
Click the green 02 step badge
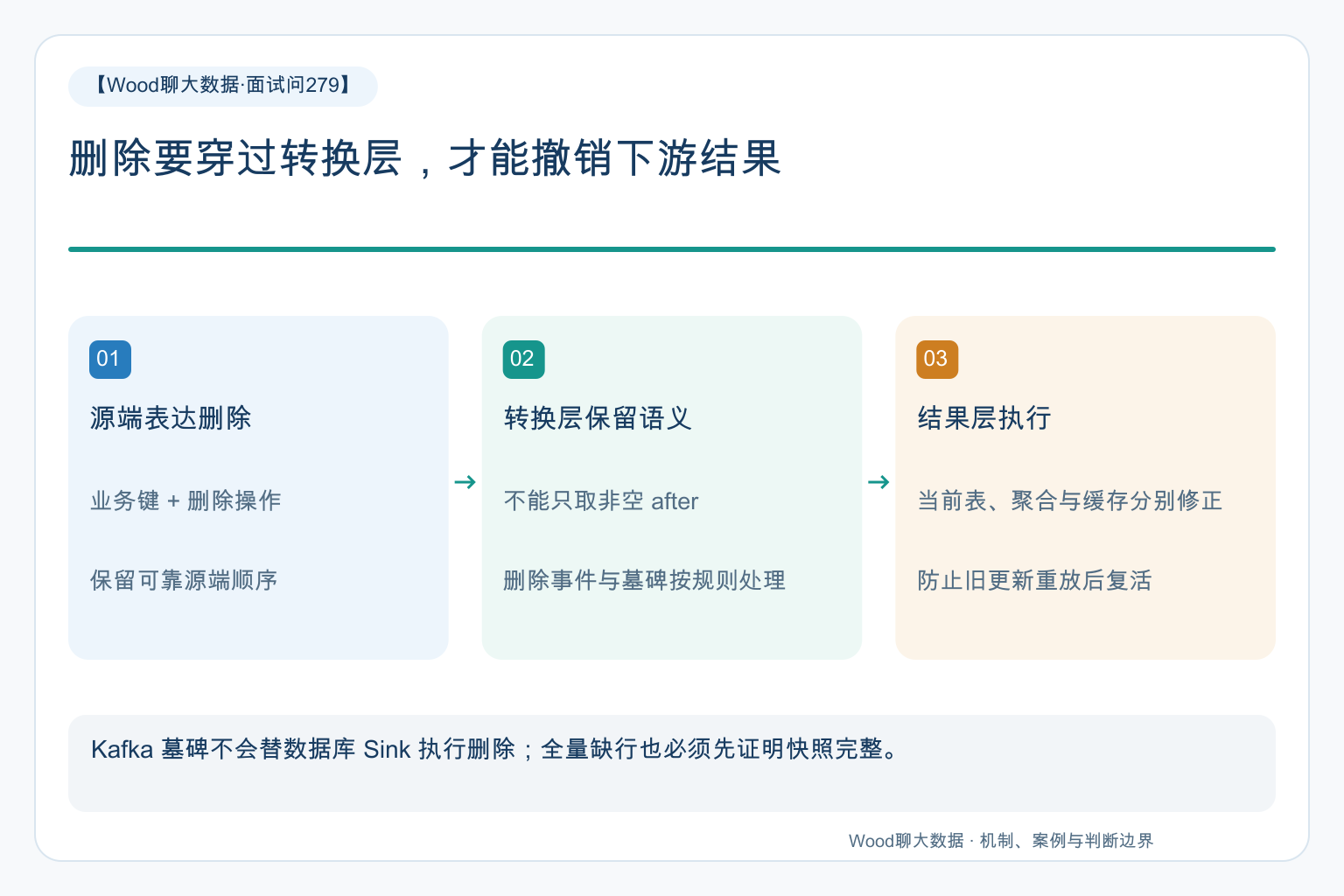[524, 359]
